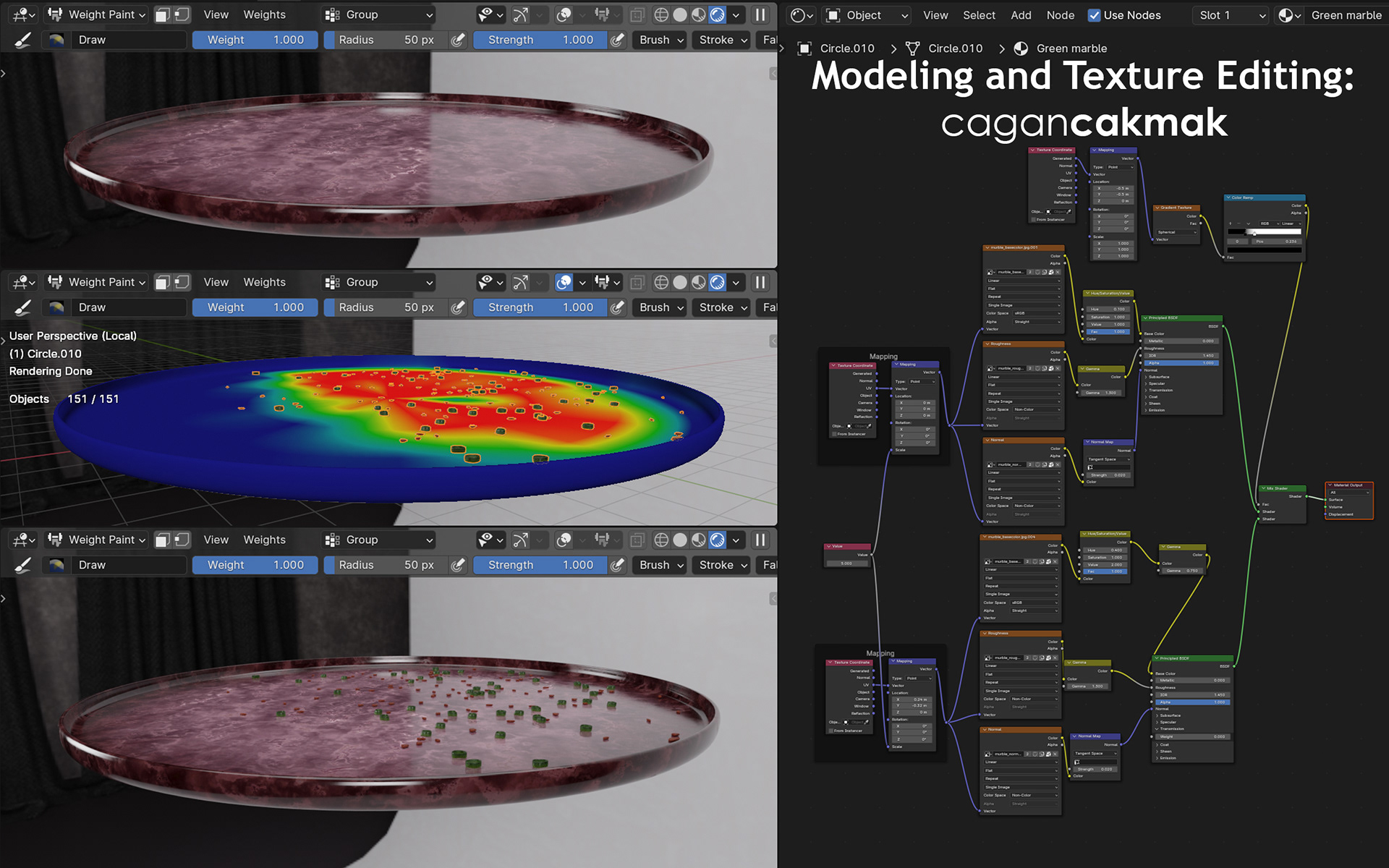
Task: Open Brush settings dropdown in top viewport
Action: [660, 40]
